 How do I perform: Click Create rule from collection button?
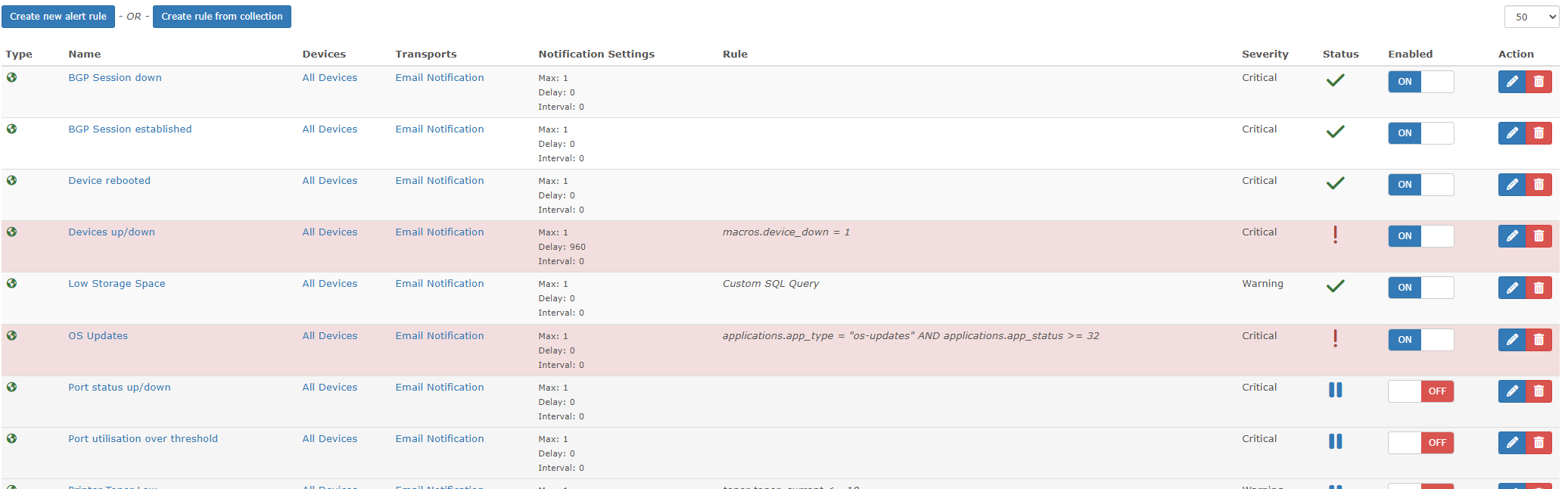point(222,17)
